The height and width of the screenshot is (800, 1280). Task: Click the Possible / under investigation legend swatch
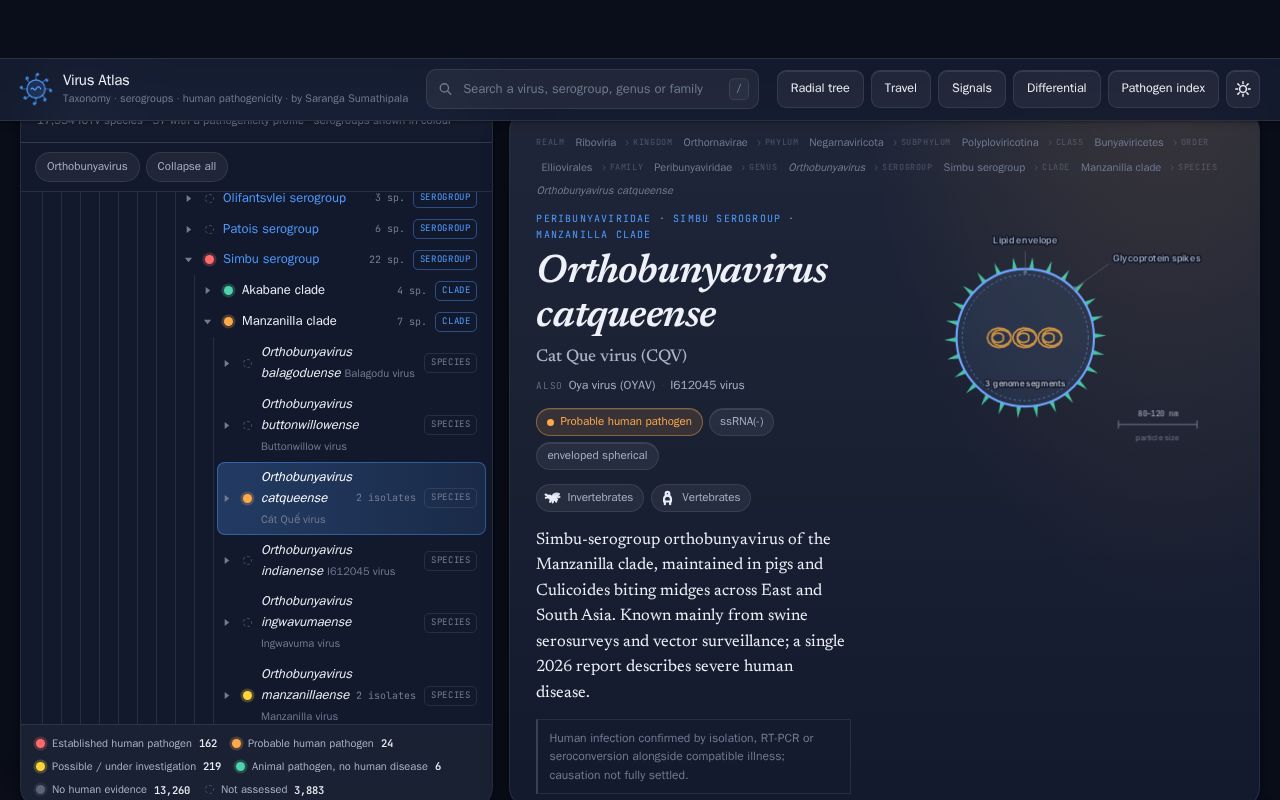(x=40, y=767)
